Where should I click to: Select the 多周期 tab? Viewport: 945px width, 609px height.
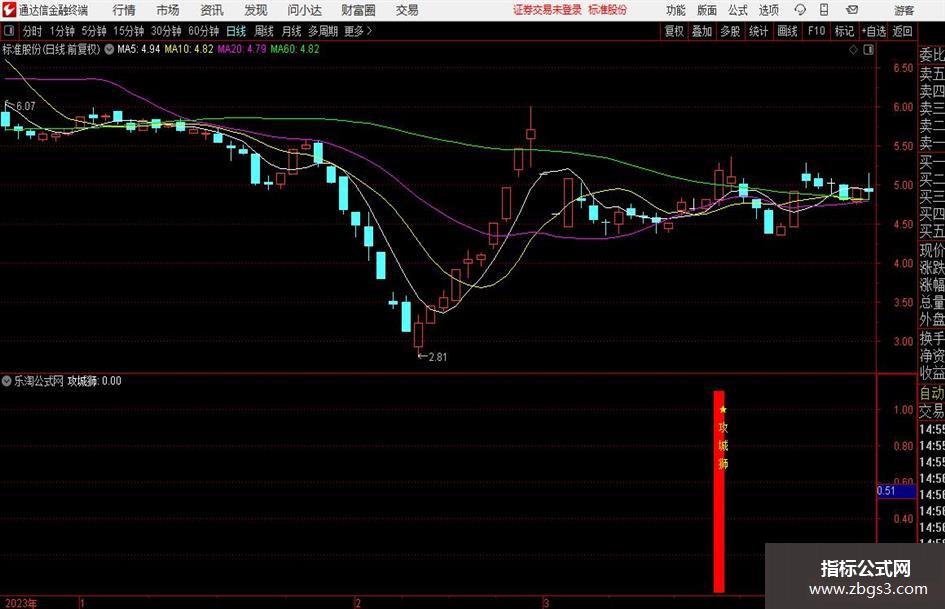tap(323, 31)
